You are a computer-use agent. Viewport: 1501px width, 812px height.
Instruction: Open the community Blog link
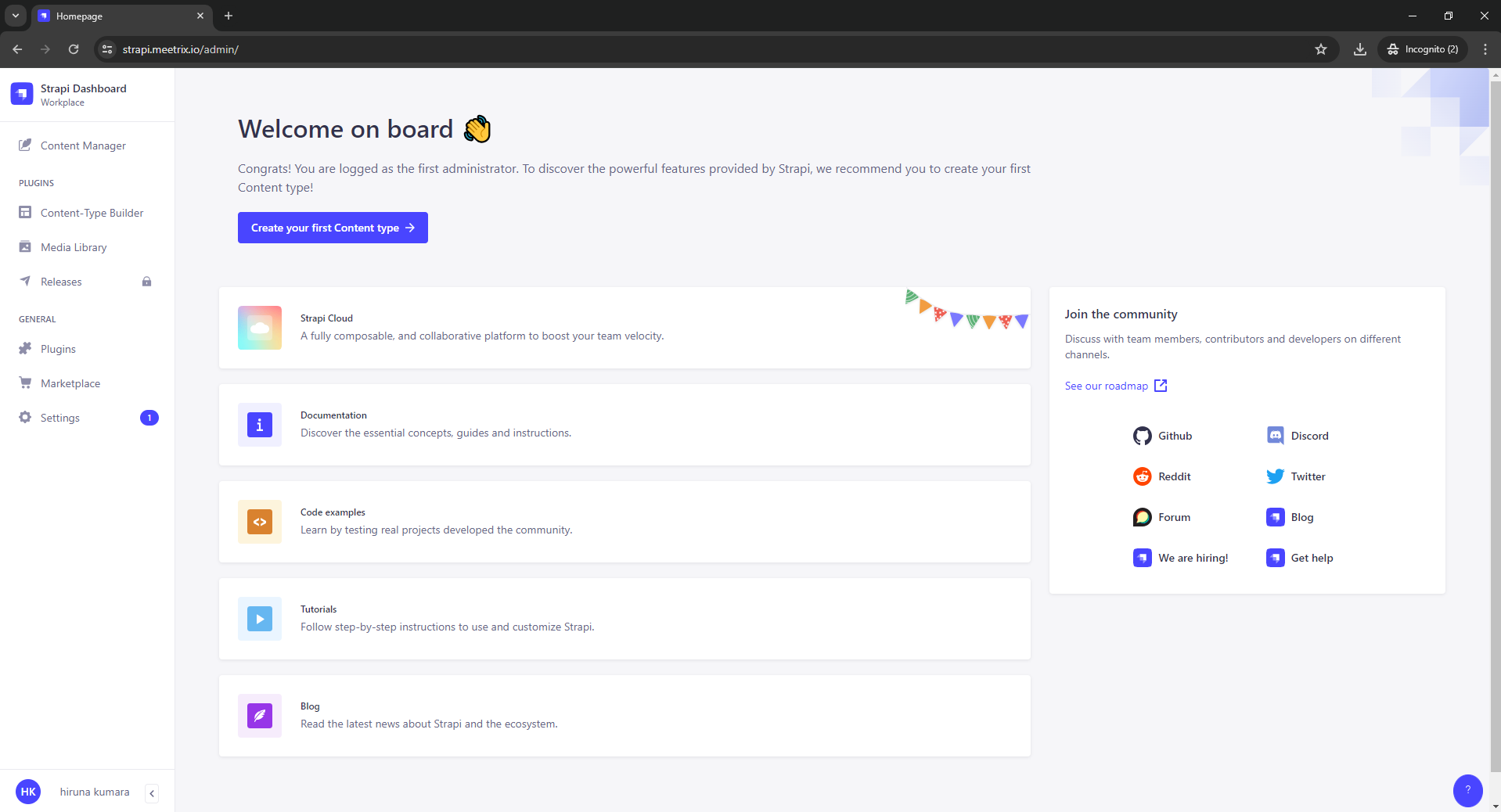click(1290, 517)
